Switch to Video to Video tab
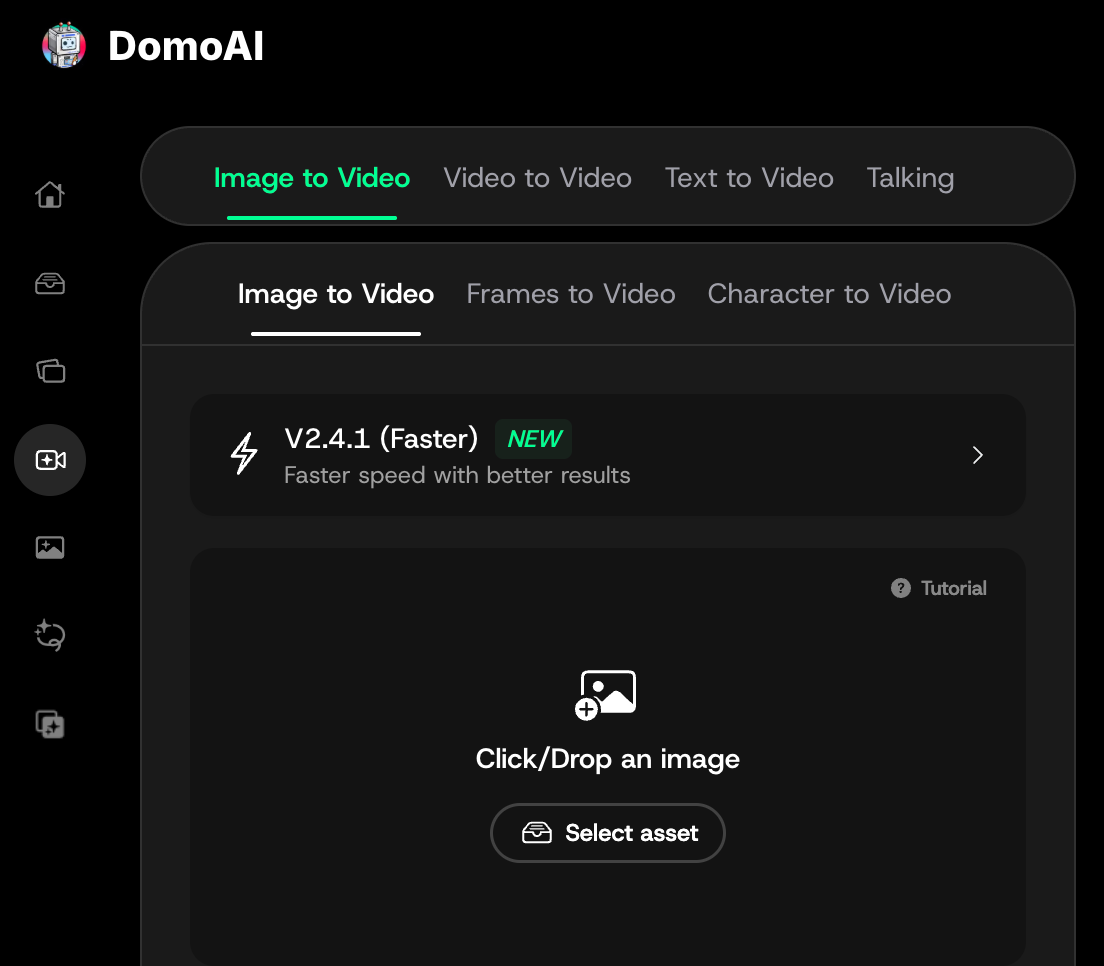The image size is (1104, 966). [537, 178]
